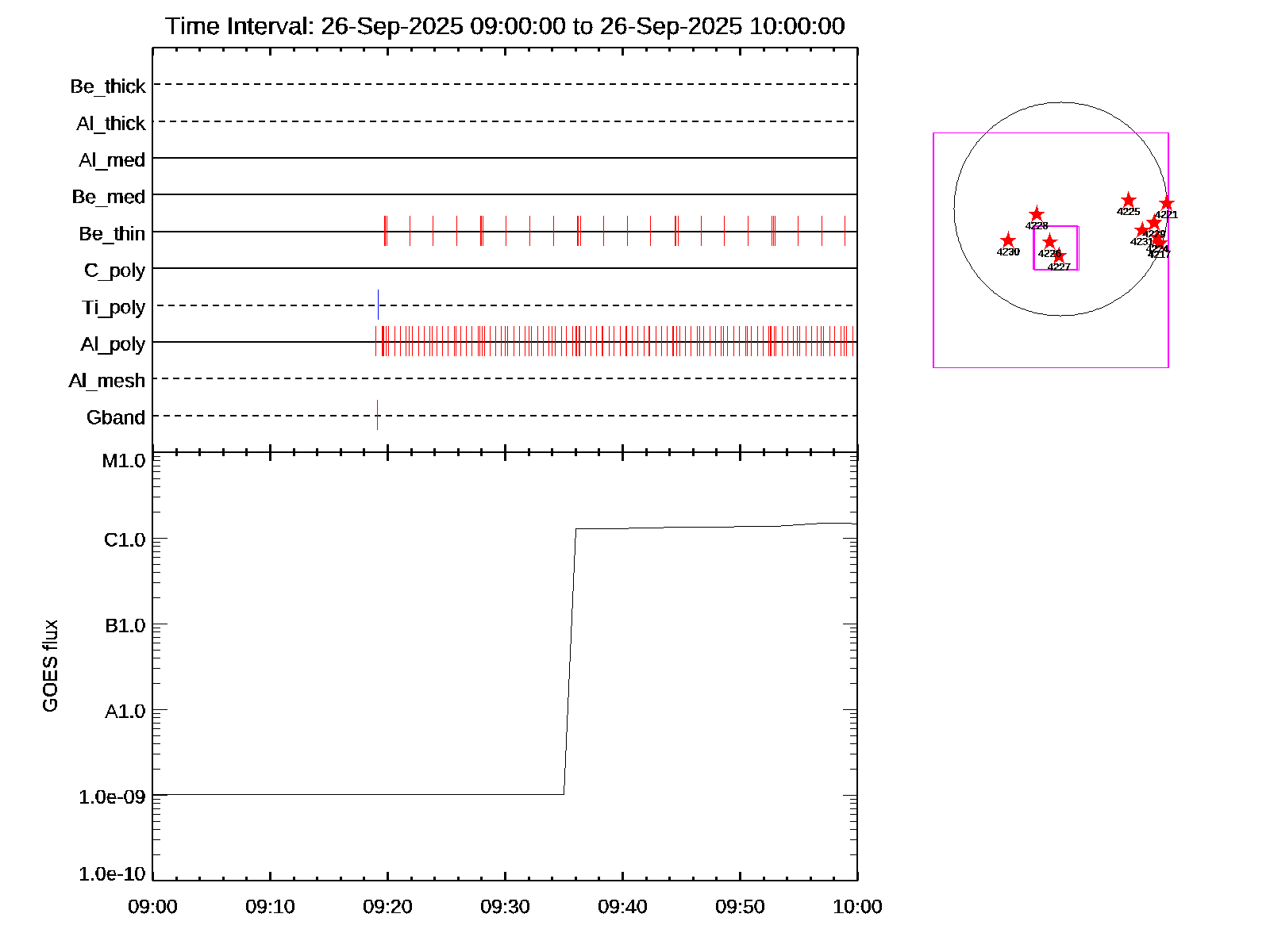Click the 09:30 time axis label

[505, 907]
